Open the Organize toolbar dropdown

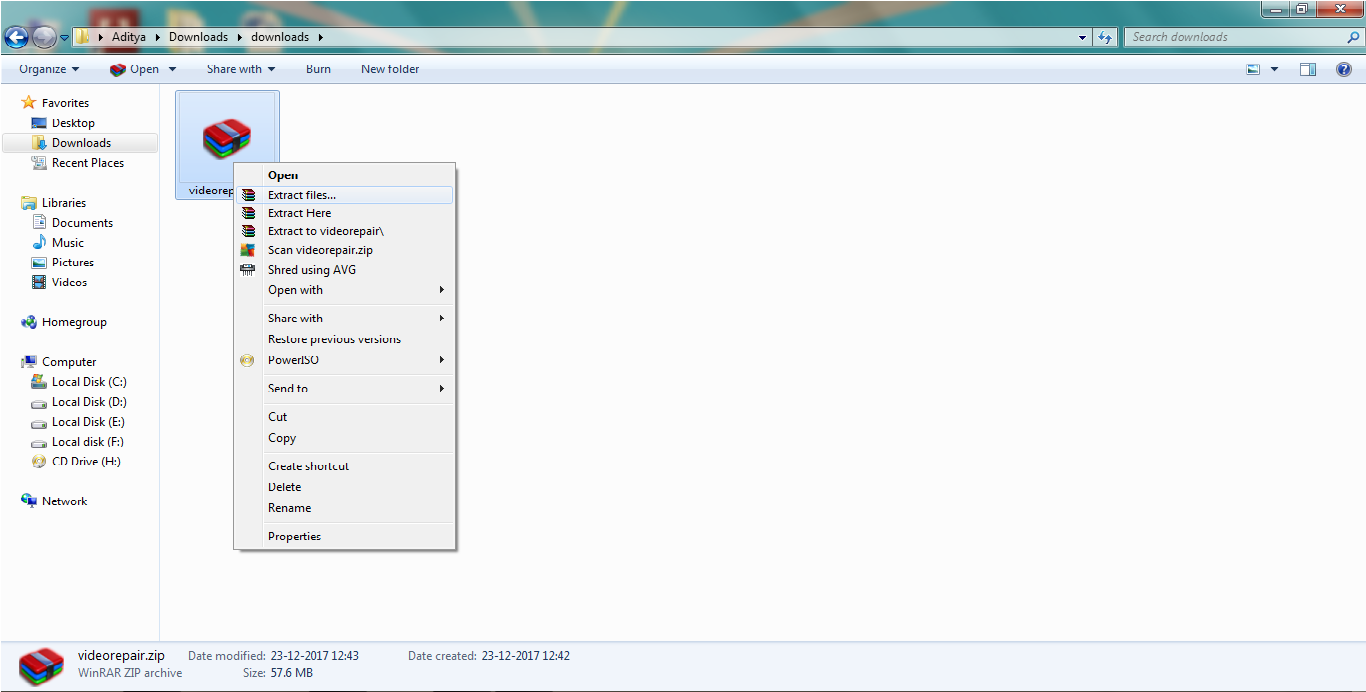coord(49,69)
